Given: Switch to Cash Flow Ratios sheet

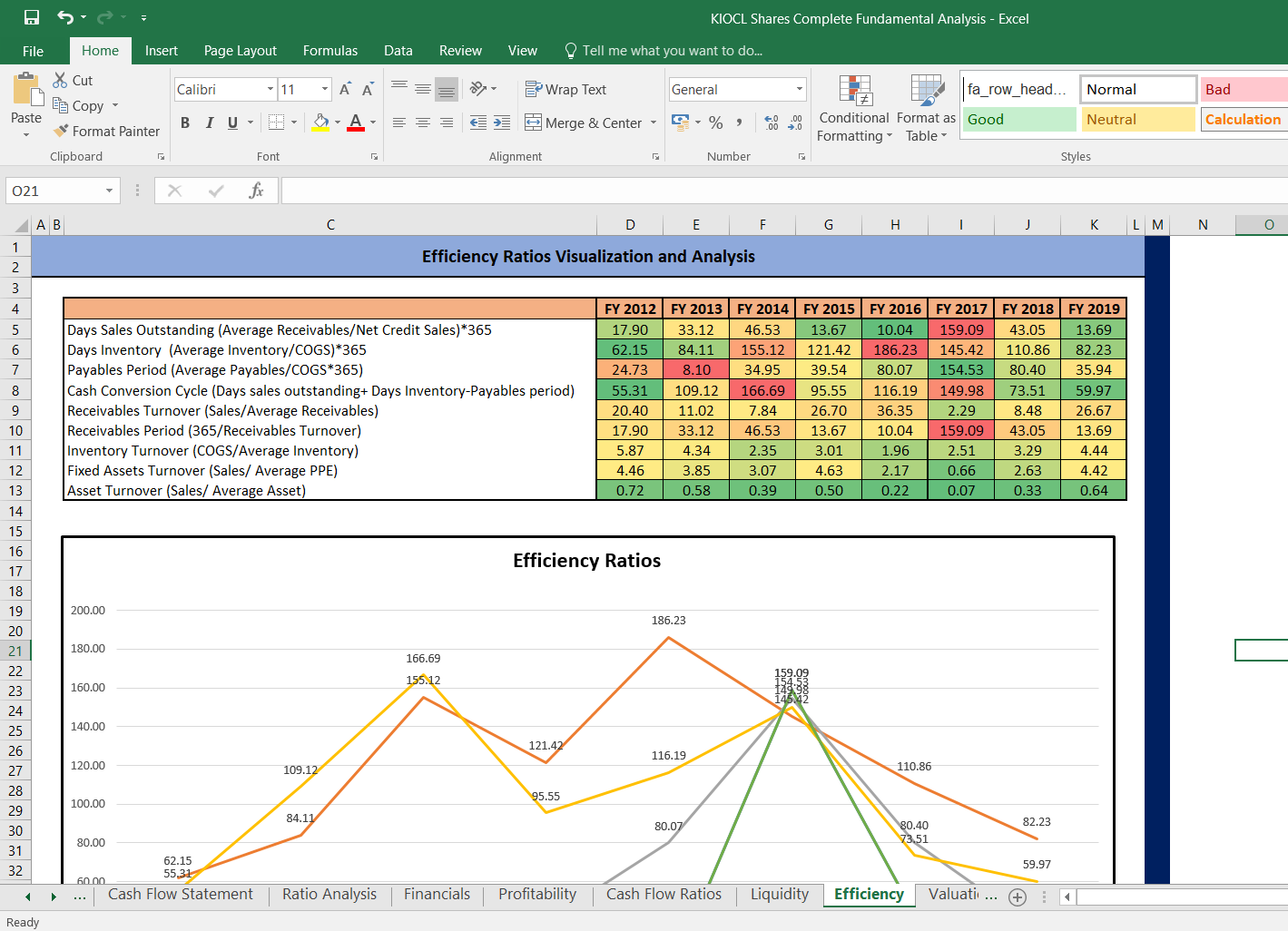Looking at the screenshot, I should 664,895.
